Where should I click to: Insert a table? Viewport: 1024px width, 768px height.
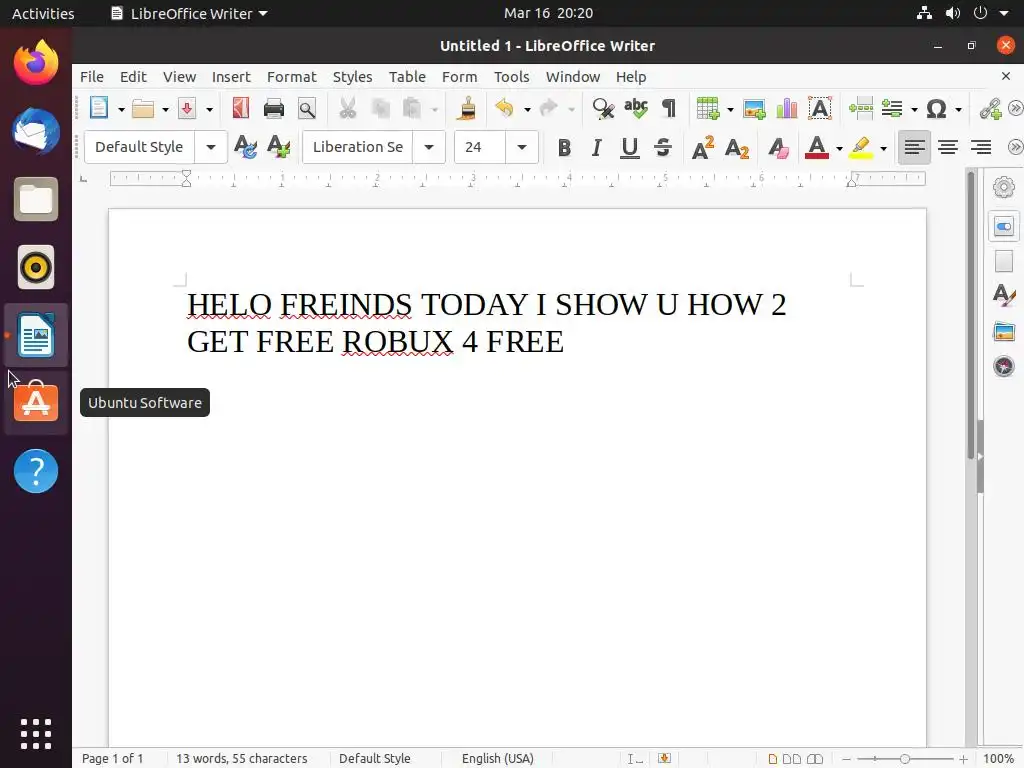tap(707, 108)
